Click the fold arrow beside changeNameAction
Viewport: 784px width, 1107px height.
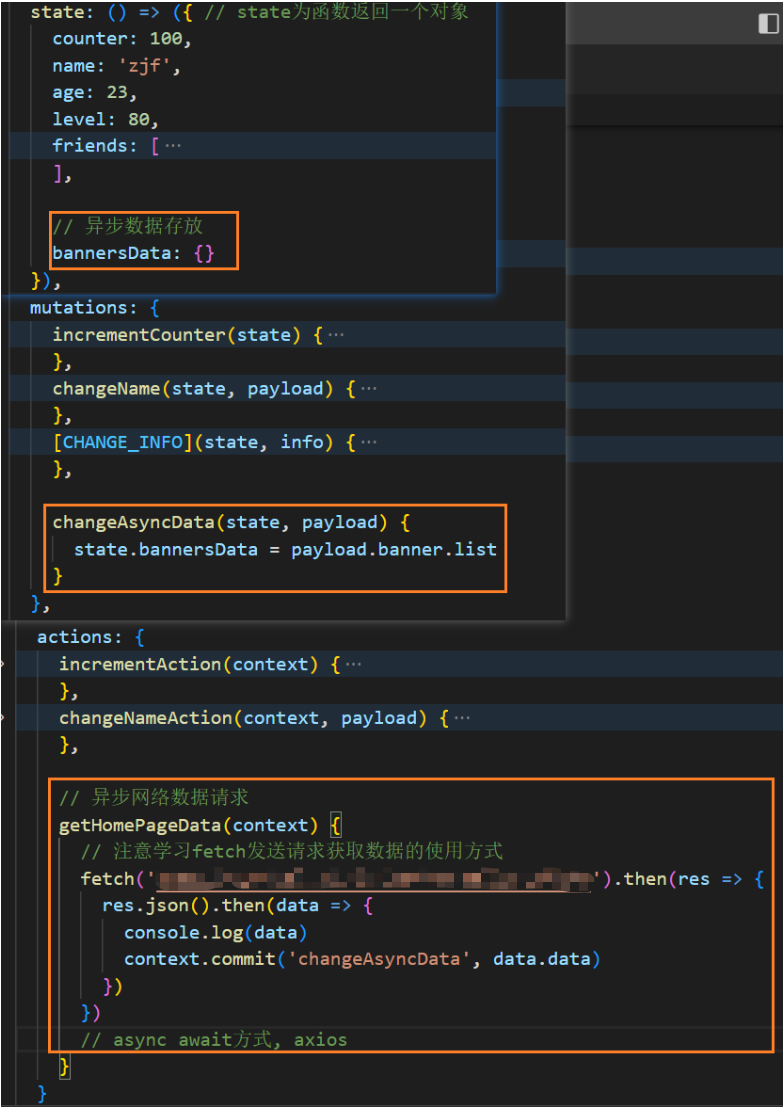pos(4,718)
